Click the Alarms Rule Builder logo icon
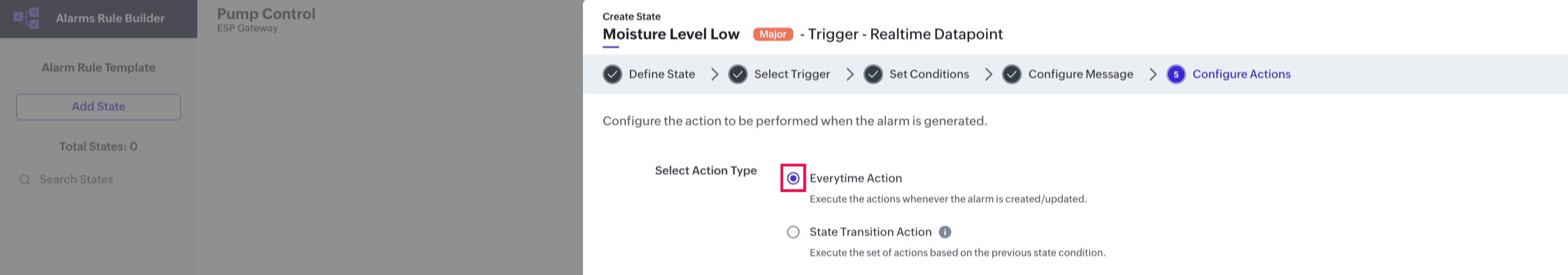1568x275 pixels. pyautogui.click(x=27, y=18)
